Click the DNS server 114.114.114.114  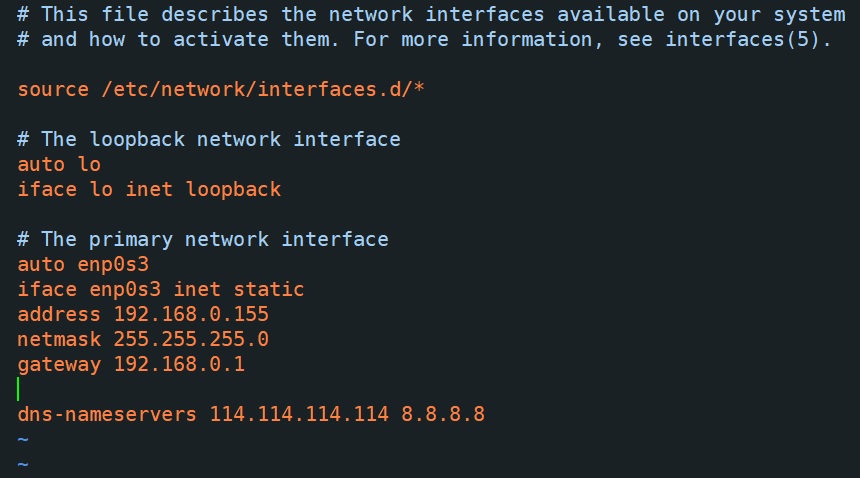[x=299, y=414]
